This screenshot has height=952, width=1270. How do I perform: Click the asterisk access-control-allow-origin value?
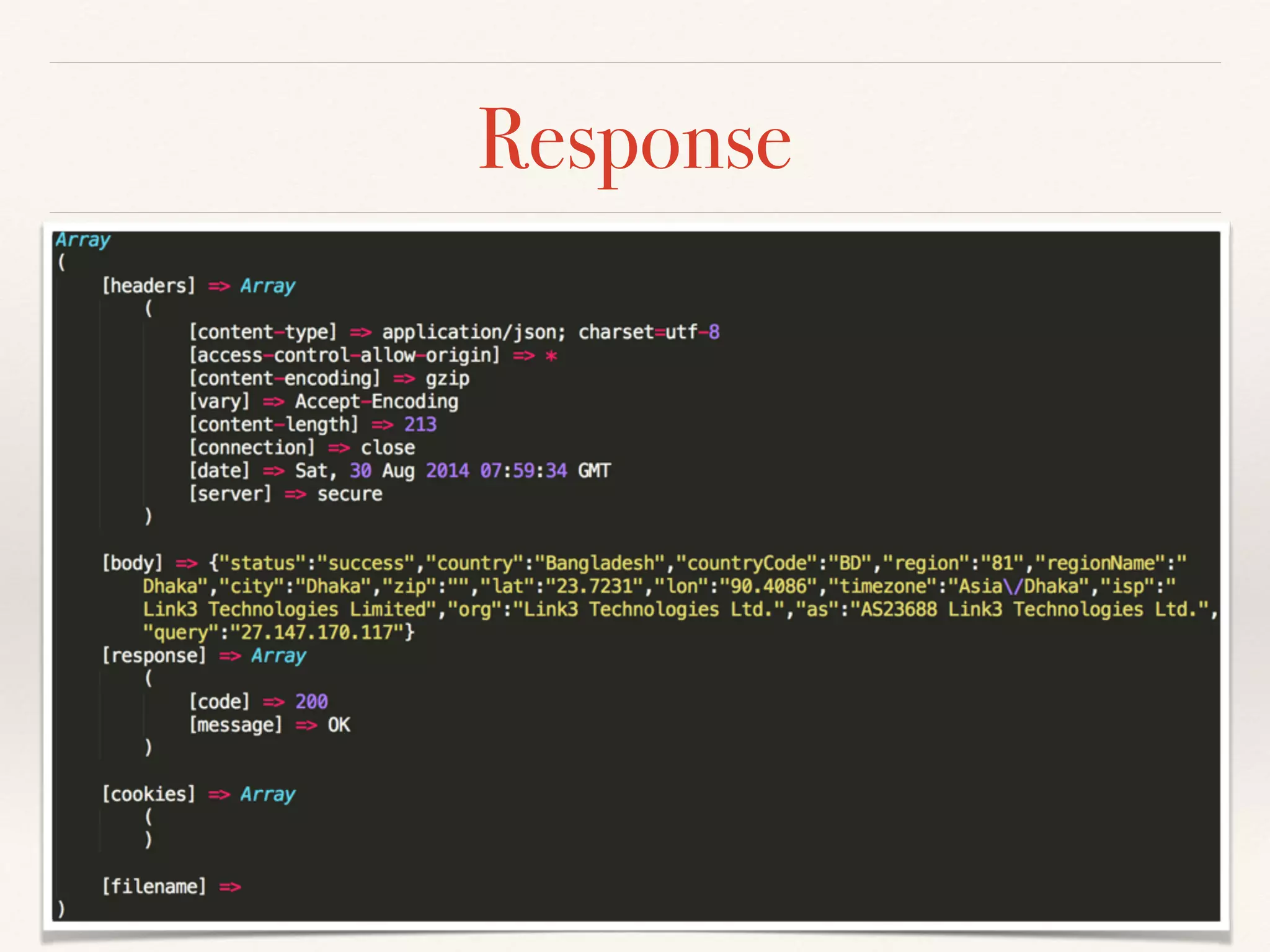pos(551,356)
